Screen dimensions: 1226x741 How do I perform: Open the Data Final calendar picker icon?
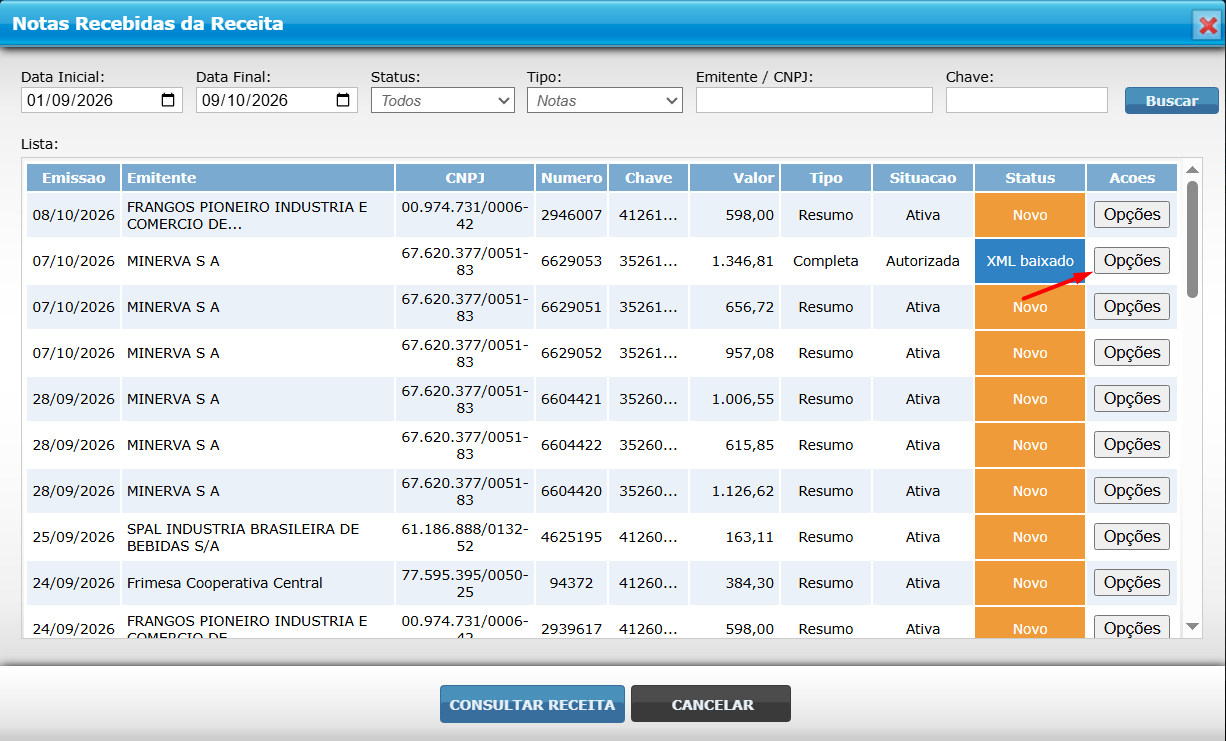pyautogui.click(x=343, y=100)
